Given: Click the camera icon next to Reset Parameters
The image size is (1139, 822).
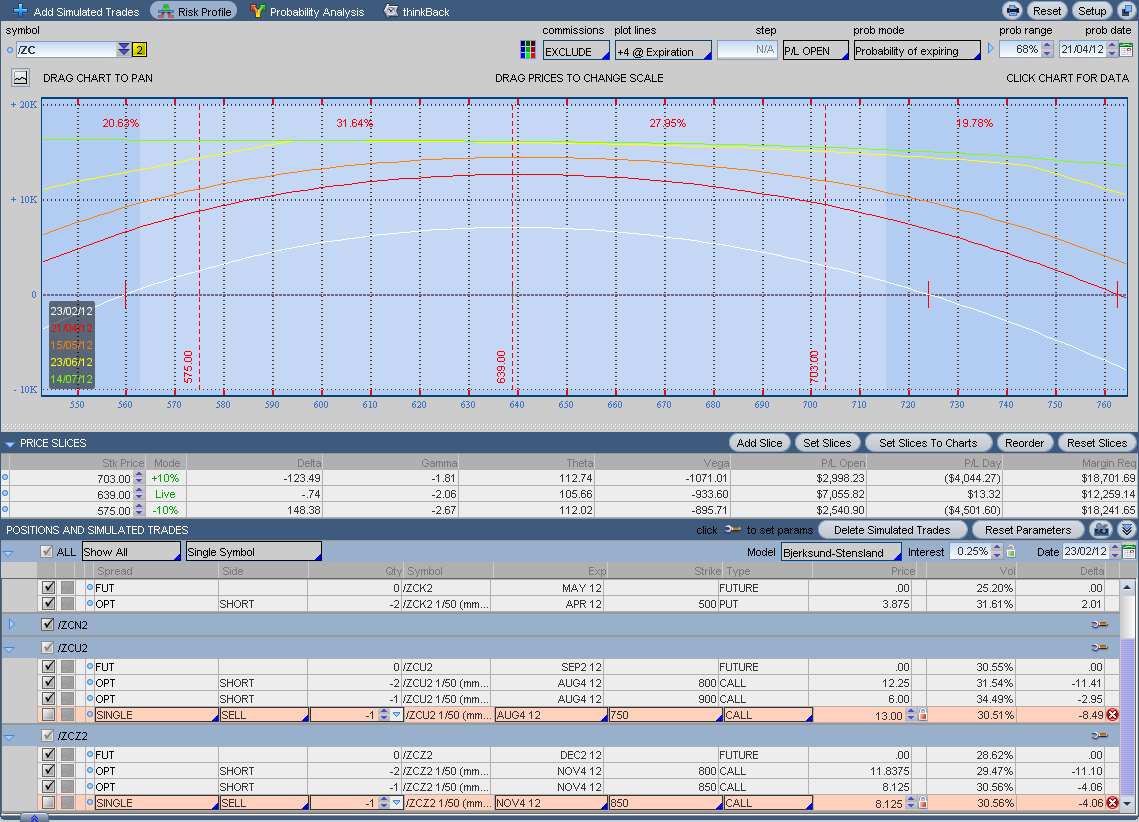Looking at the screenshot, I should tap(1101, 530).
